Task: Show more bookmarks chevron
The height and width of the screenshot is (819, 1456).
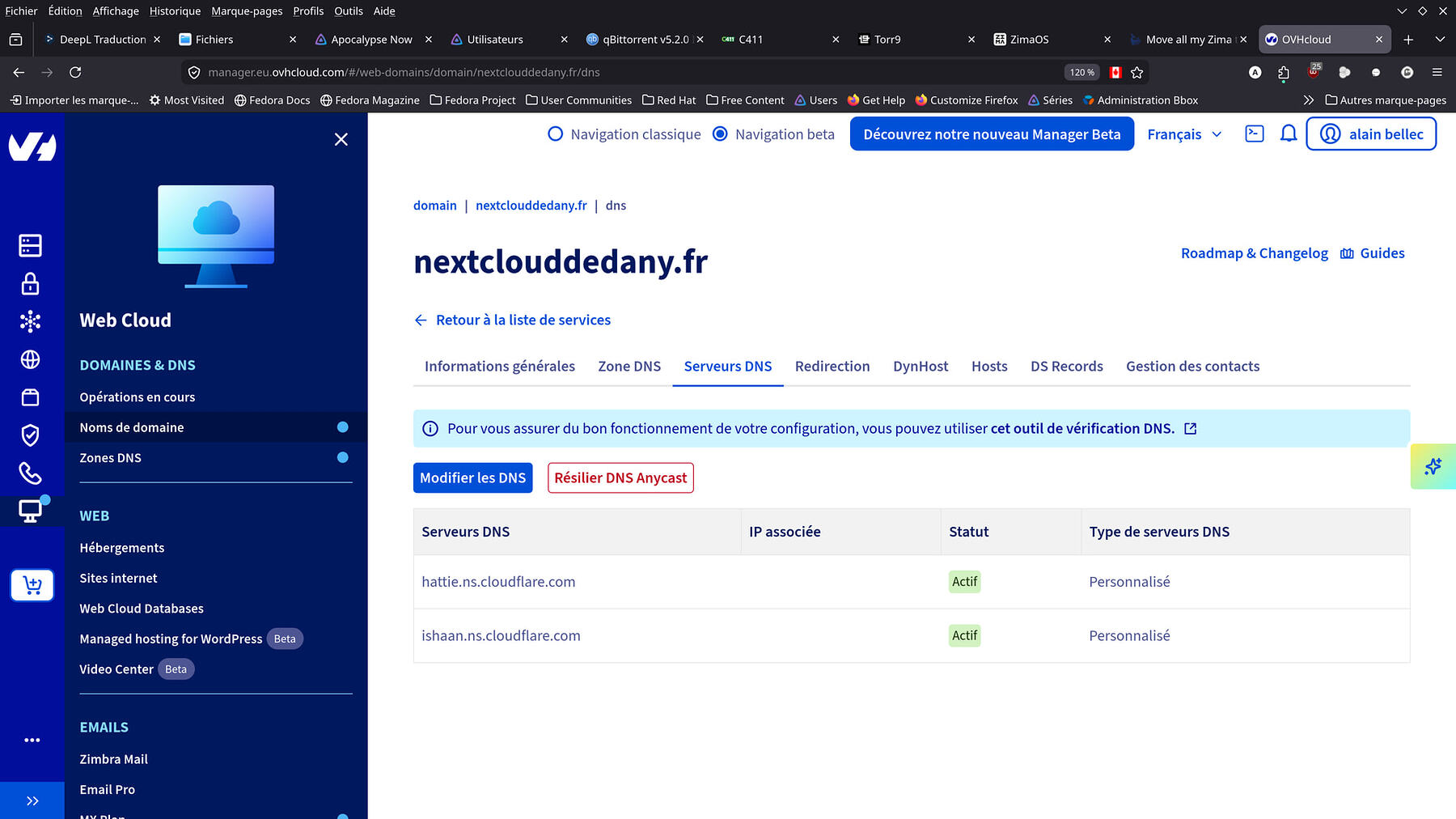Action: 1309,100
